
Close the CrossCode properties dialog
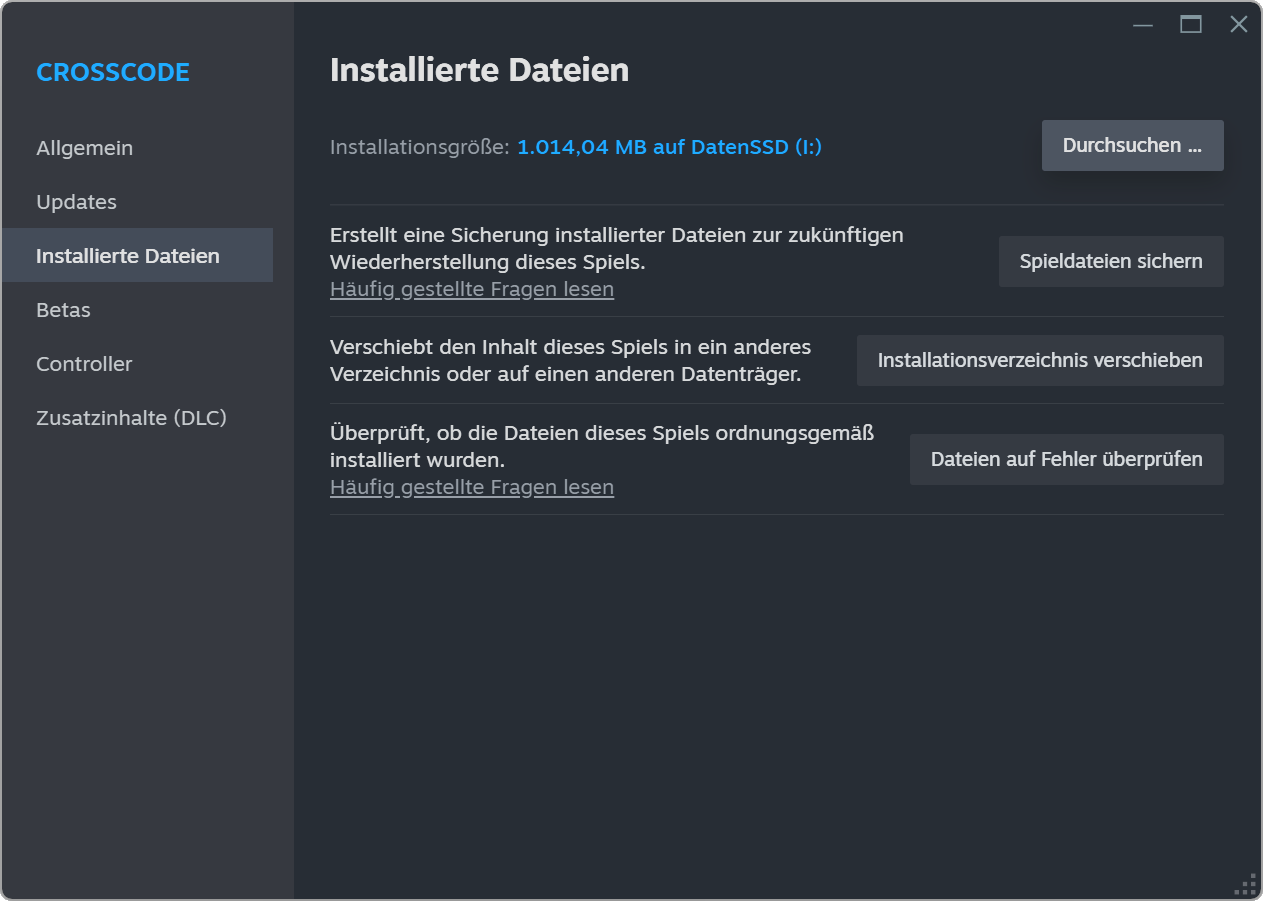click(x=1239, y=25)
